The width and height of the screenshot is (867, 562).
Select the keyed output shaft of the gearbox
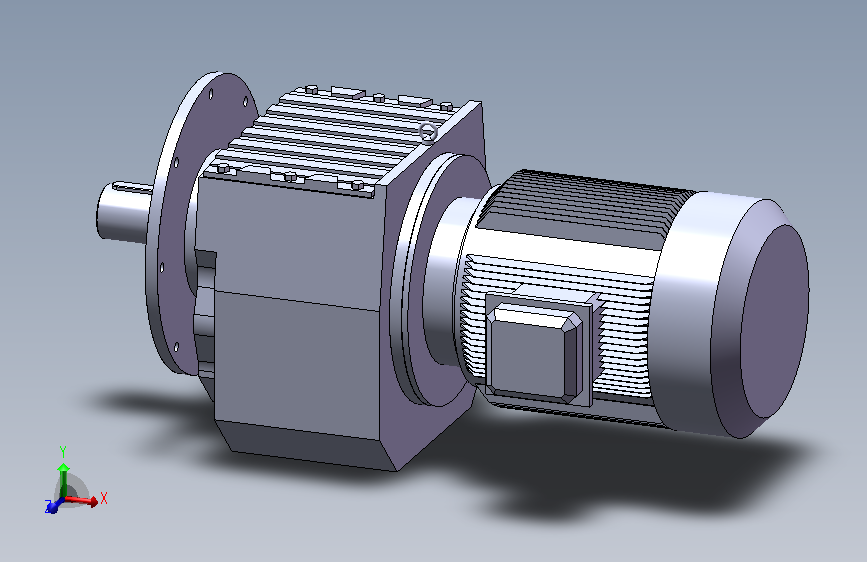(x=125, y=212)
